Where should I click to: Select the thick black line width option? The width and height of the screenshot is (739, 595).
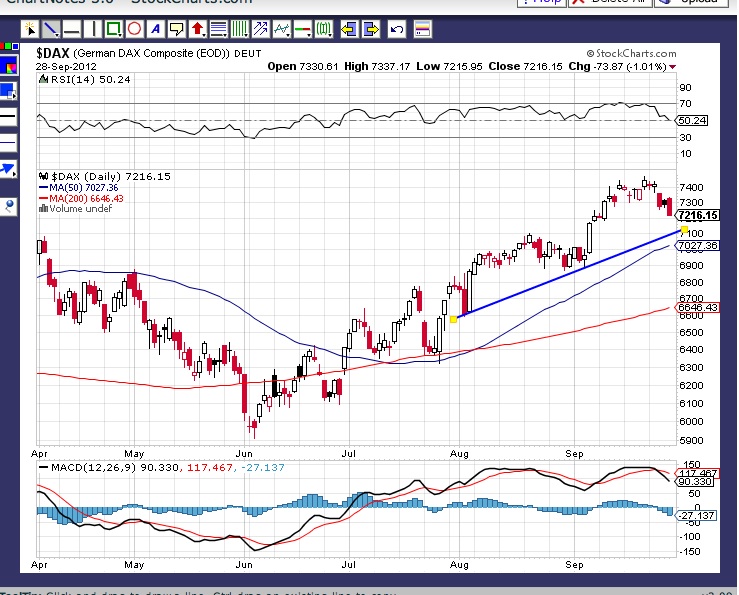point(8,116)
